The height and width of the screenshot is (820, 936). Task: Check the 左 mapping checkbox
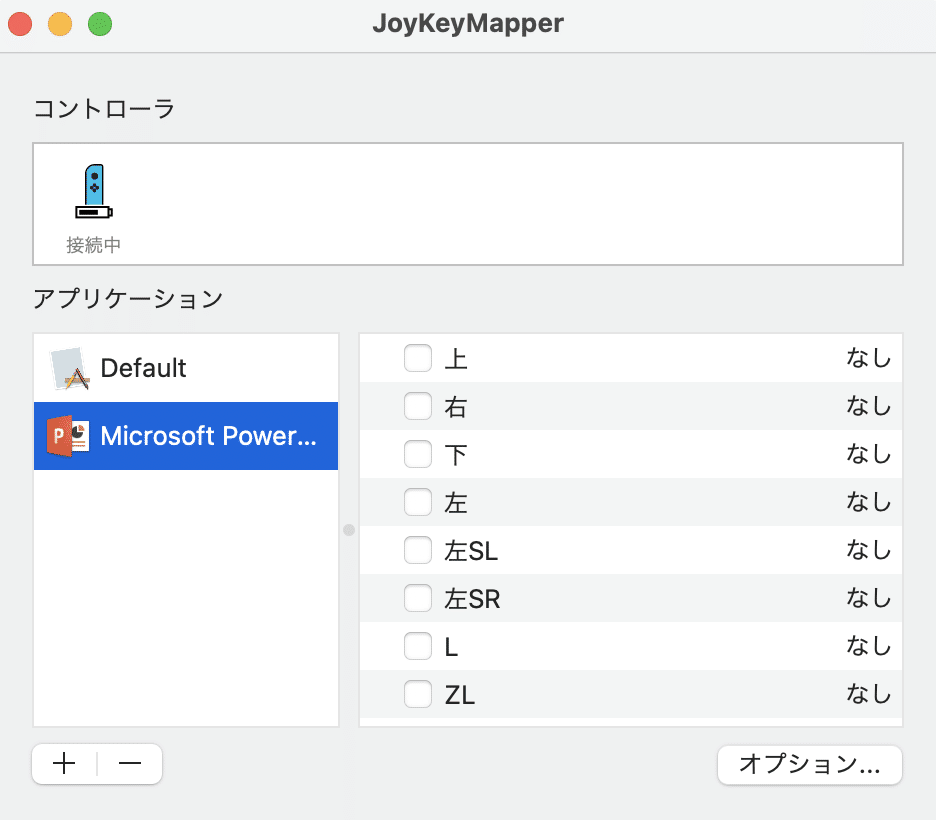point(418,502)
